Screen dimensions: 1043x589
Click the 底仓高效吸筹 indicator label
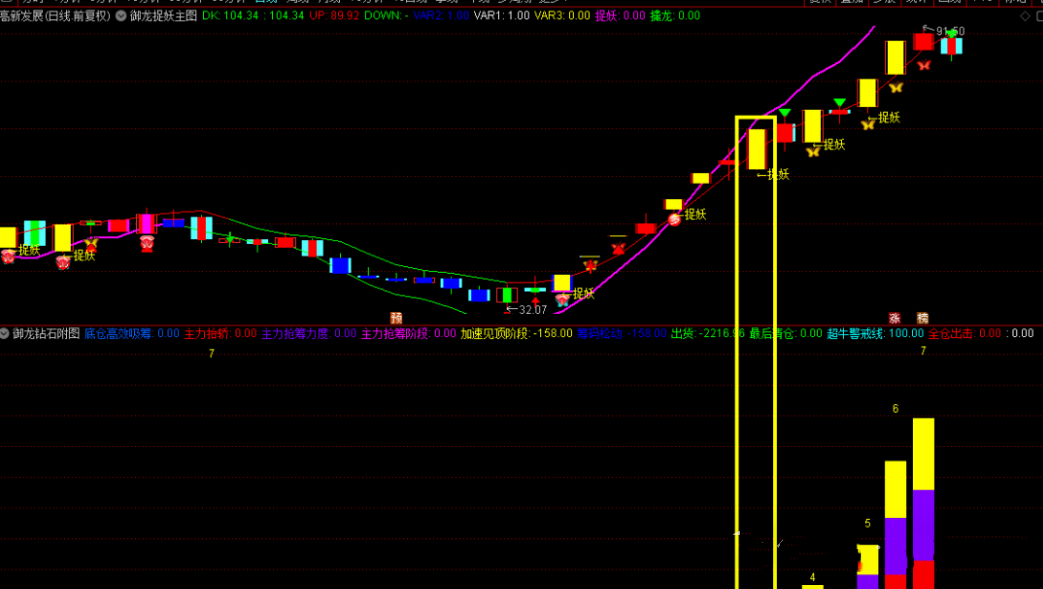(118, 333)
